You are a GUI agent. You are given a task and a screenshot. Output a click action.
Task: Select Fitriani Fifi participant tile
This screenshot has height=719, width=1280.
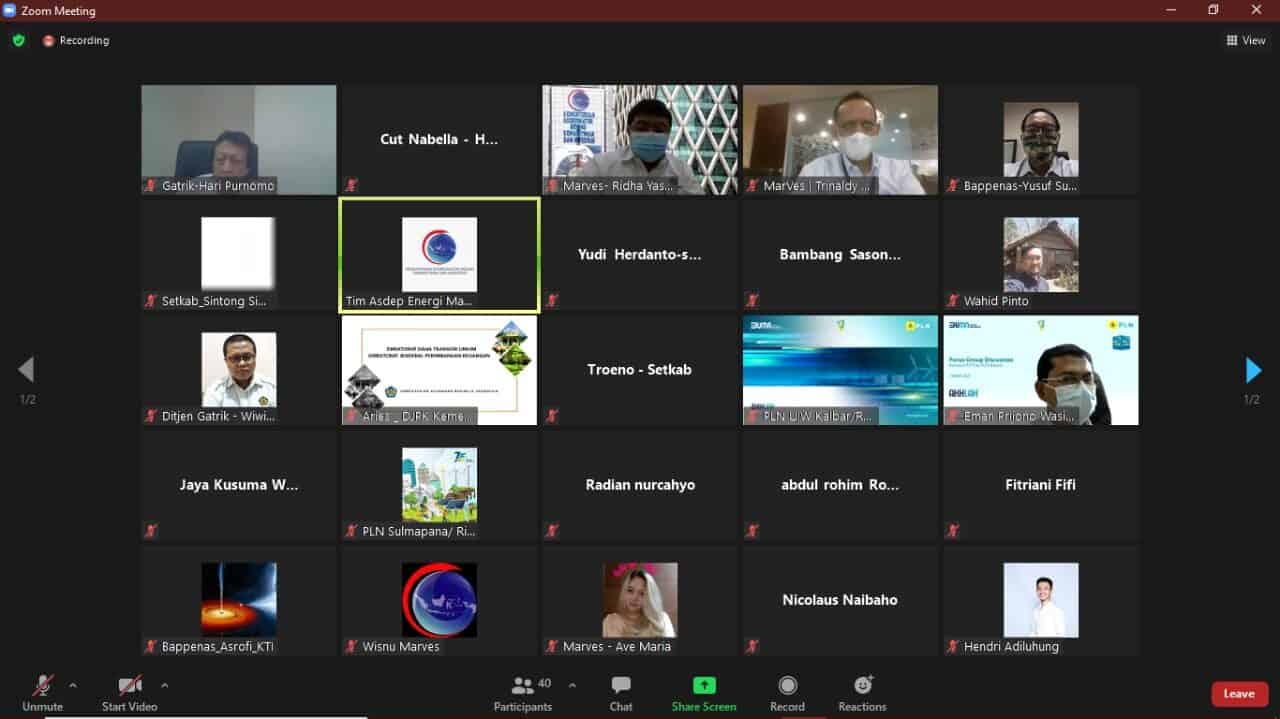(1041, 485)
